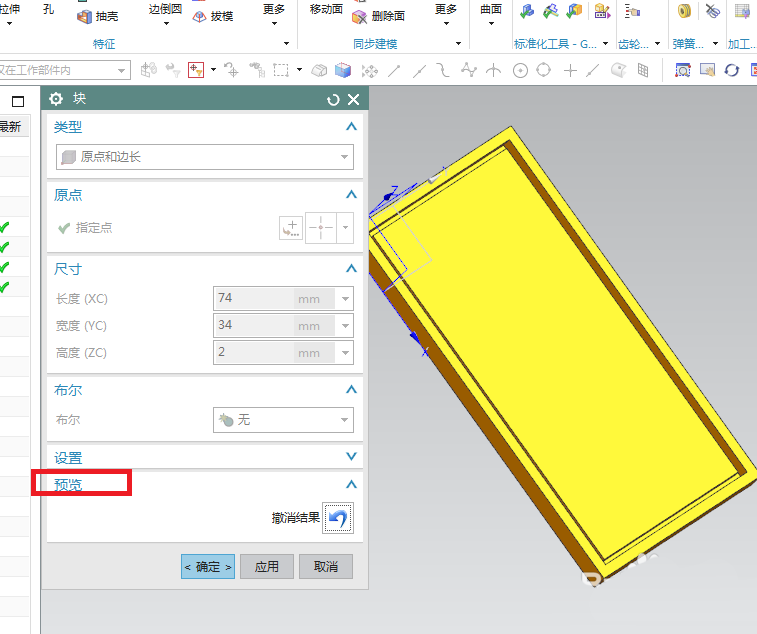Click the second standardization tool icon
This screenshot has height=634, width=757.
point(550,11)
